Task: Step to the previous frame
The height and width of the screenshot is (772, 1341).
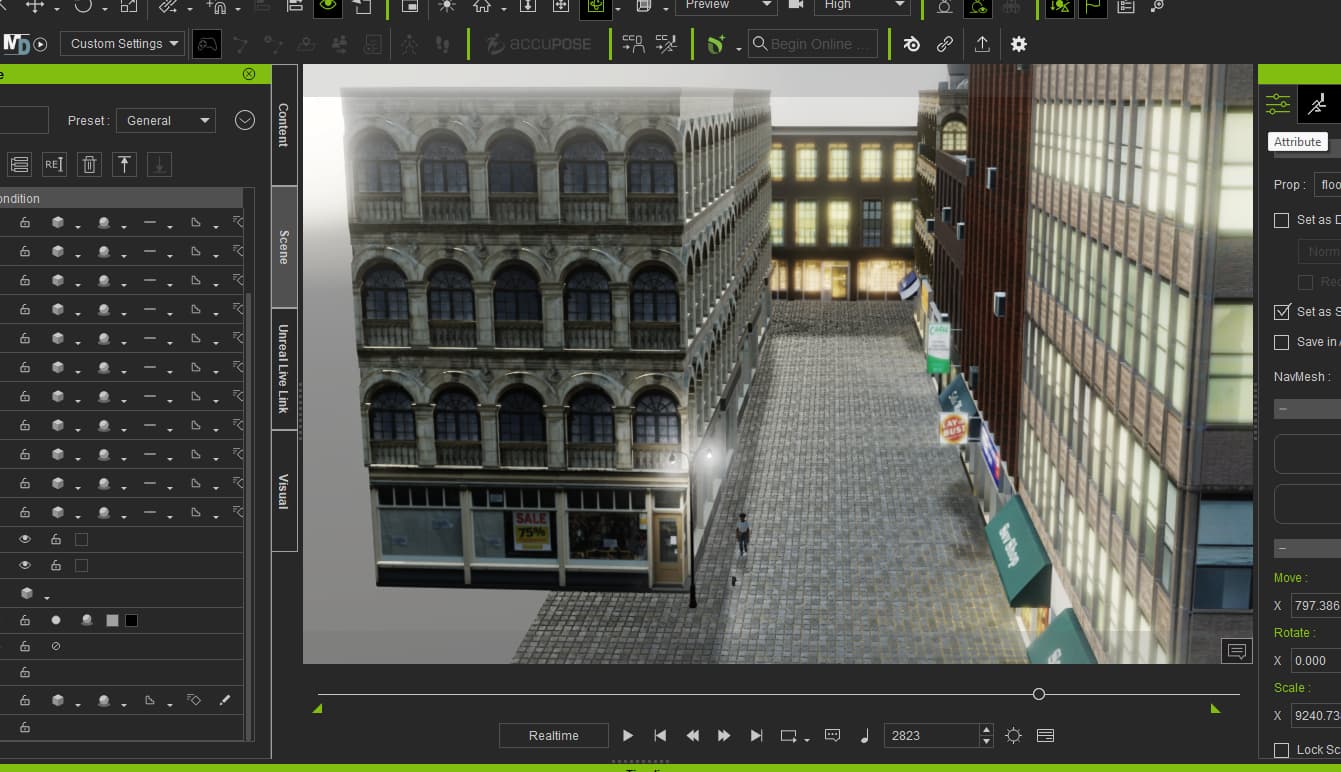Action: click(692, 735)
